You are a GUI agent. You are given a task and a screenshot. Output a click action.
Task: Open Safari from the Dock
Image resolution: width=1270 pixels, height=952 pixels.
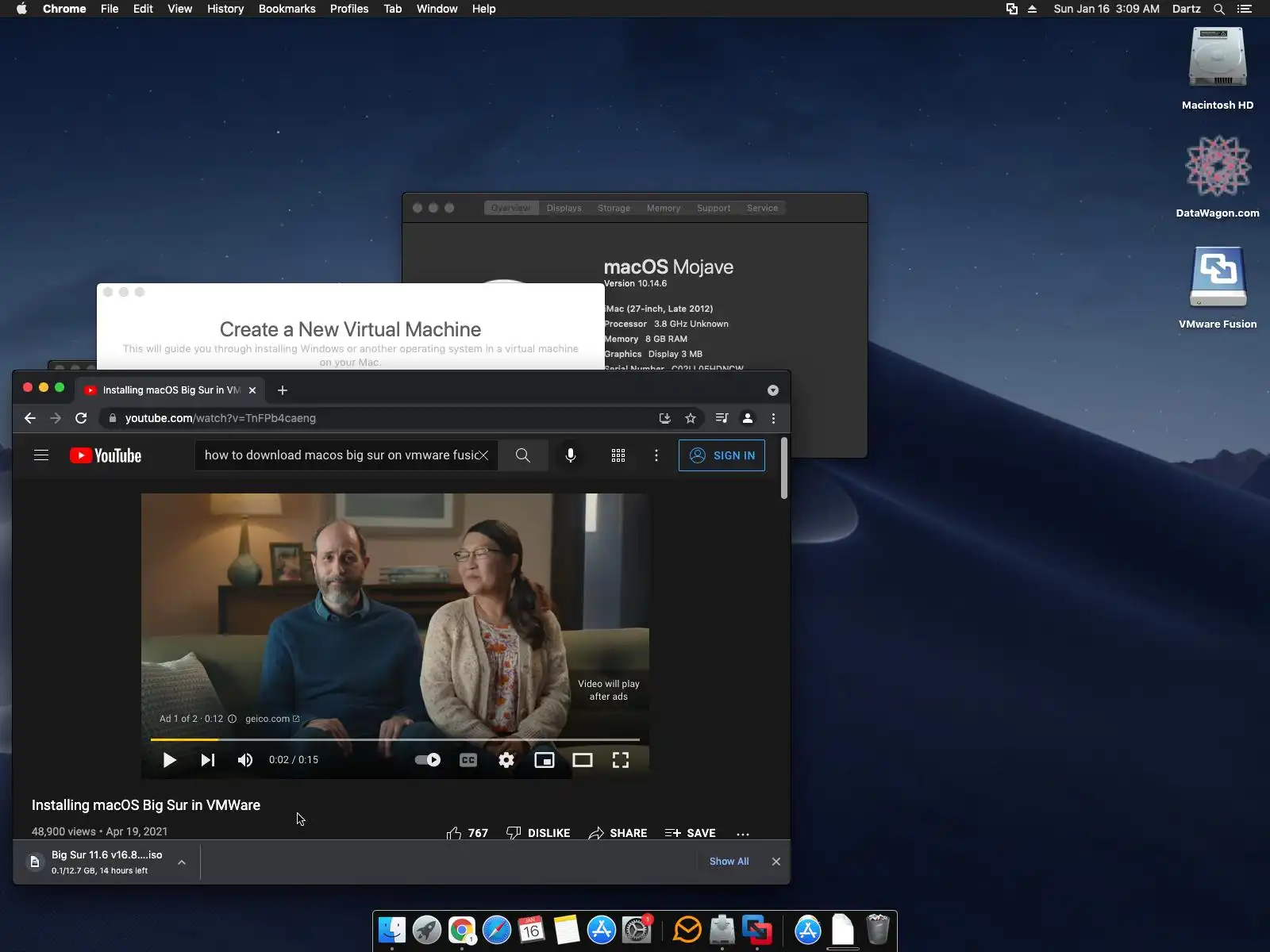click(497, 930)
